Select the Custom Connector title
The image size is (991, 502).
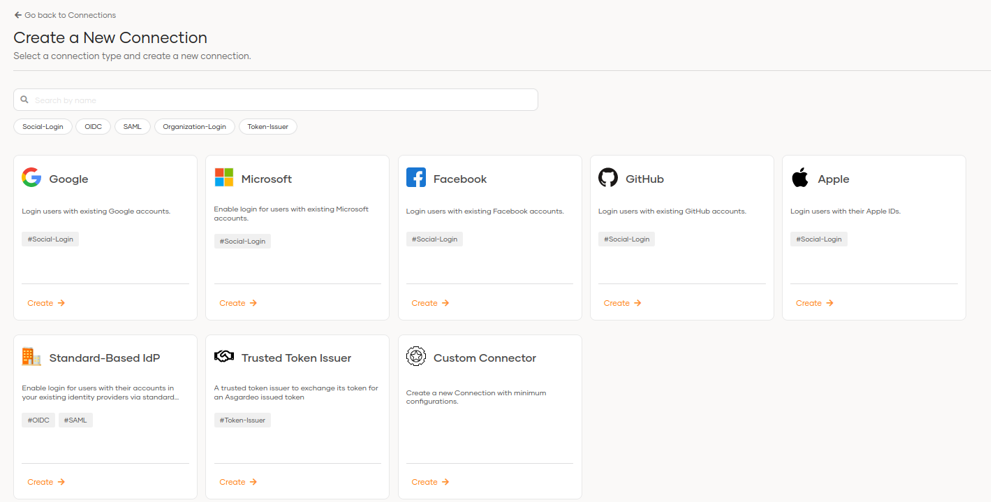[x=485, y=358]
